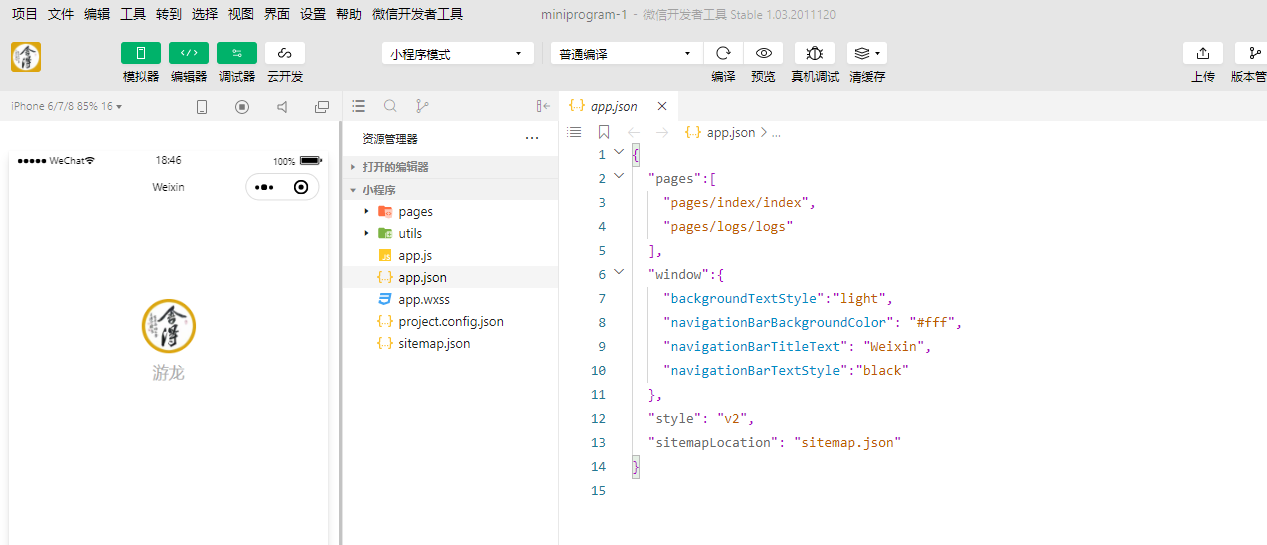This screenshot has height=545, width=1267.
Task: Click the user avatar in simulator
Action: (168, 326)
